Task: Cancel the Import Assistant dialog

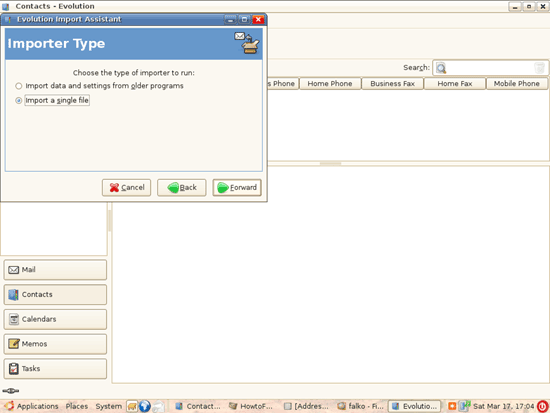Action: [x=126, y=188]
